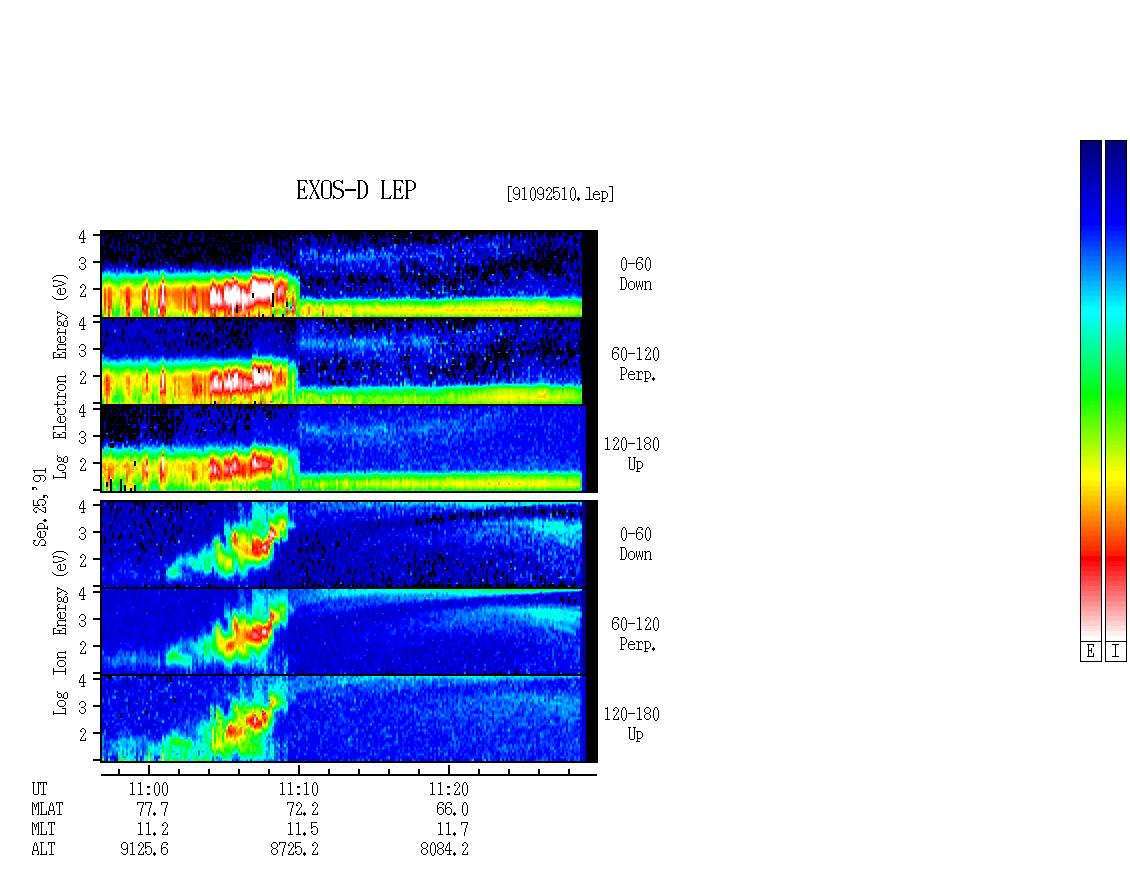Click the MLAT value 77.7
The height and width of the screenshot is (875, 1130).
coord(153,809)
